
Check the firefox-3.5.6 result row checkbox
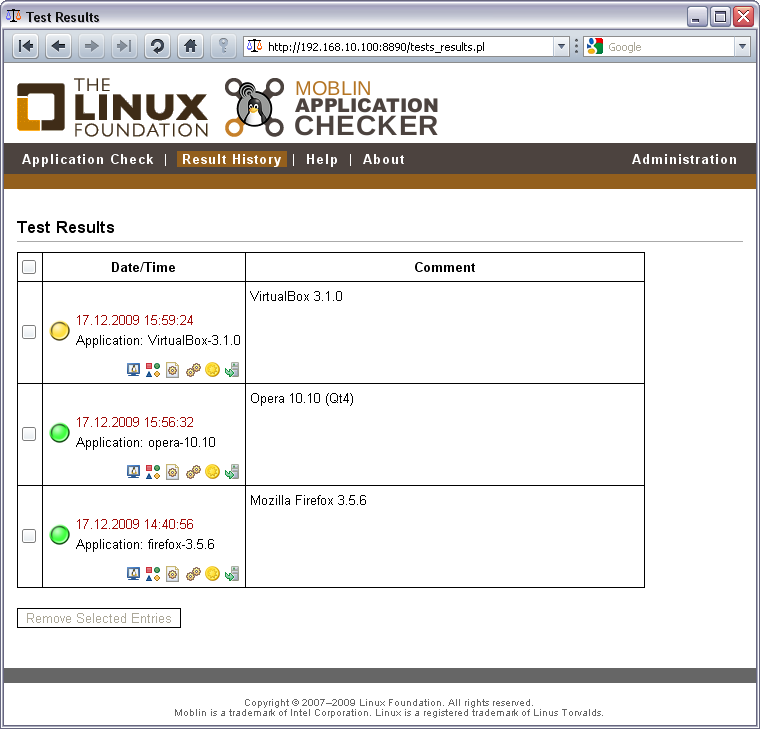click(x=29, y=536)
